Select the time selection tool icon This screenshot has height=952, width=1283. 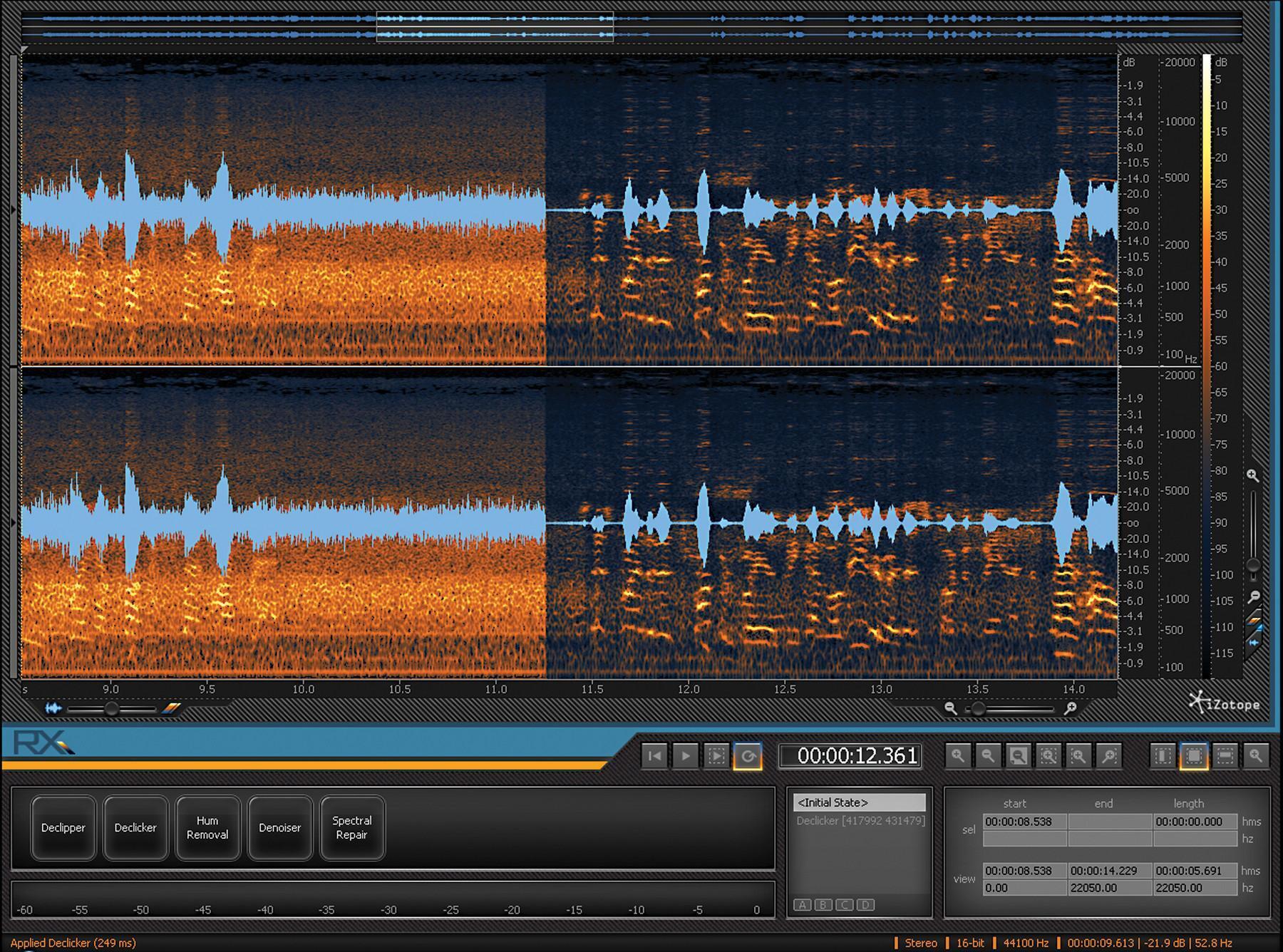point(1163,756)
